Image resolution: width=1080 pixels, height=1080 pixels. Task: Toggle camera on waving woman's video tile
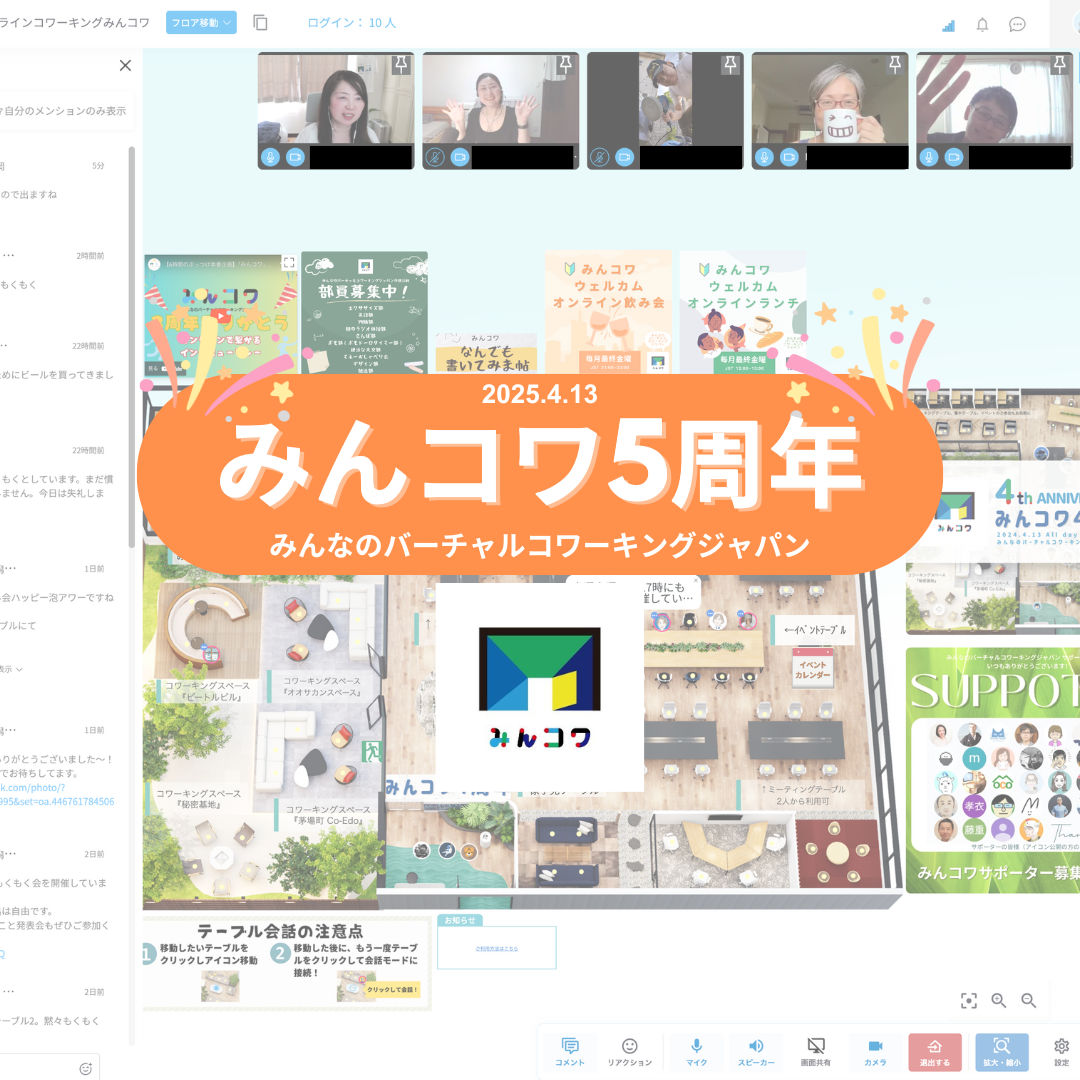click(460, 157)
